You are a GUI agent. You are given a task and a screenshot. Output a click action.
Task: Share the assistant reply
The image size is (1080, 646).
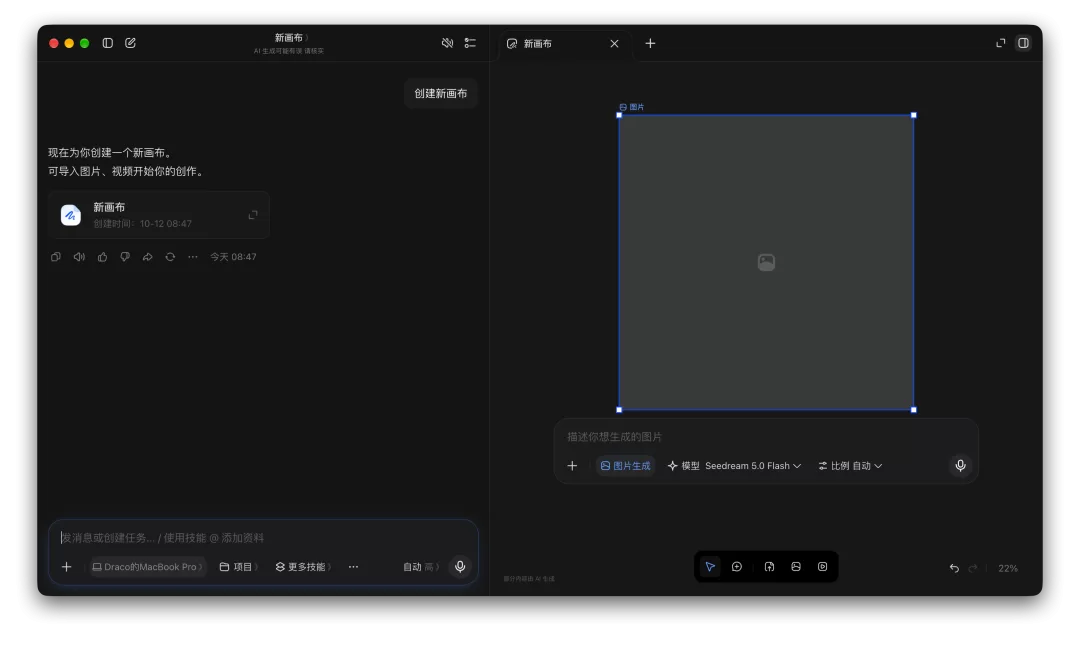click(147, 257)
